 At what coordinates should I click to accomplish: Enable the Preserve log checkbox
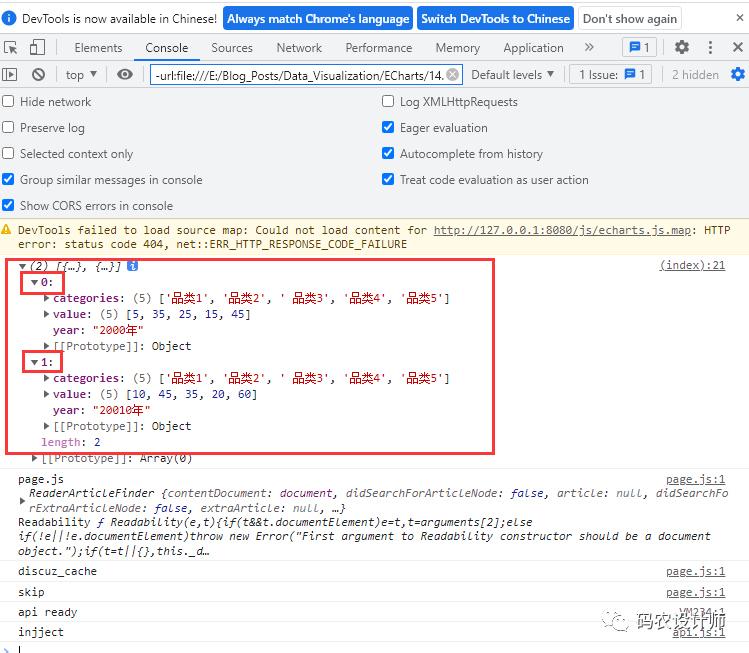tap(9, 128)
